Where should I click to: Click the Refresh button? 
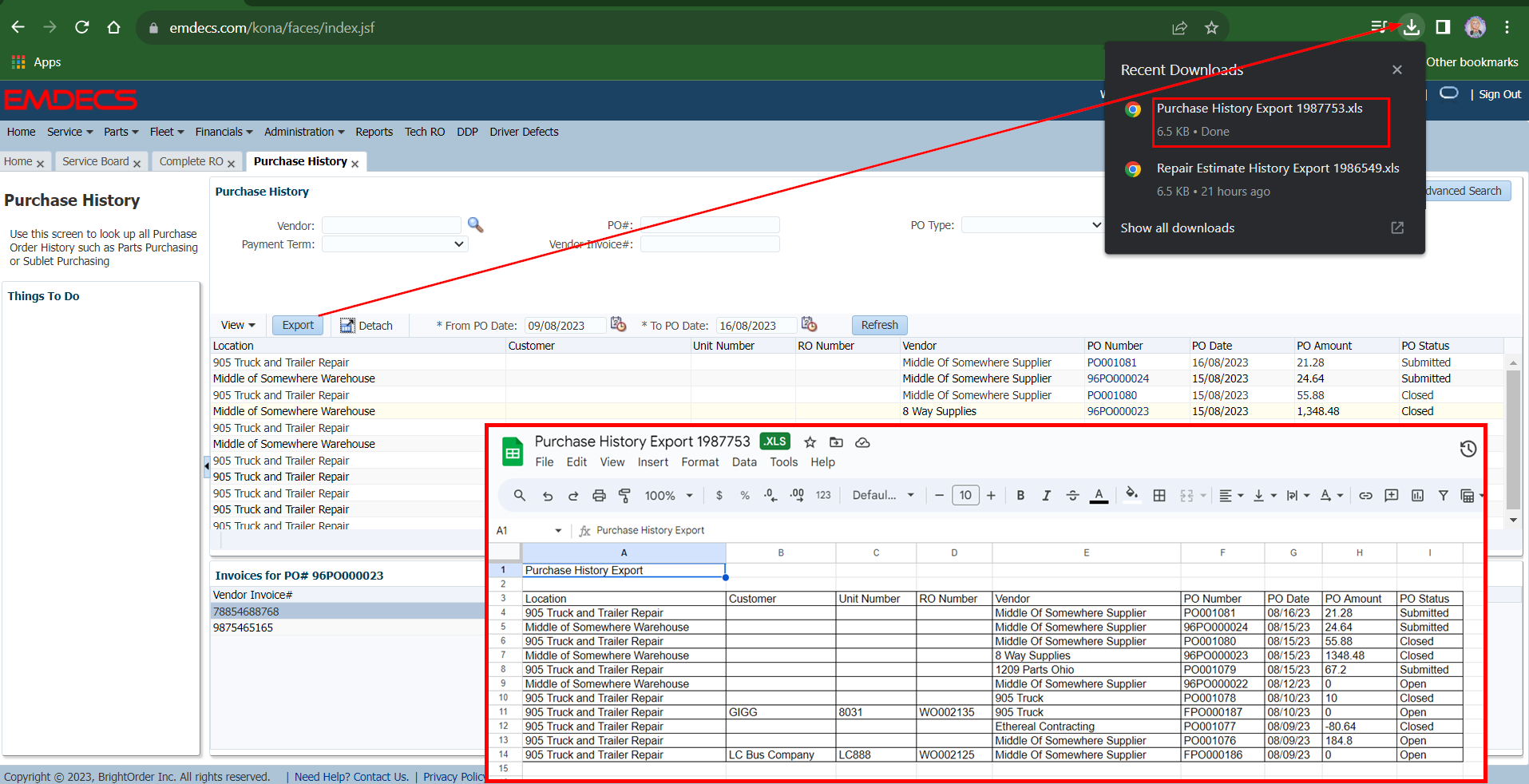coord(879,325)
